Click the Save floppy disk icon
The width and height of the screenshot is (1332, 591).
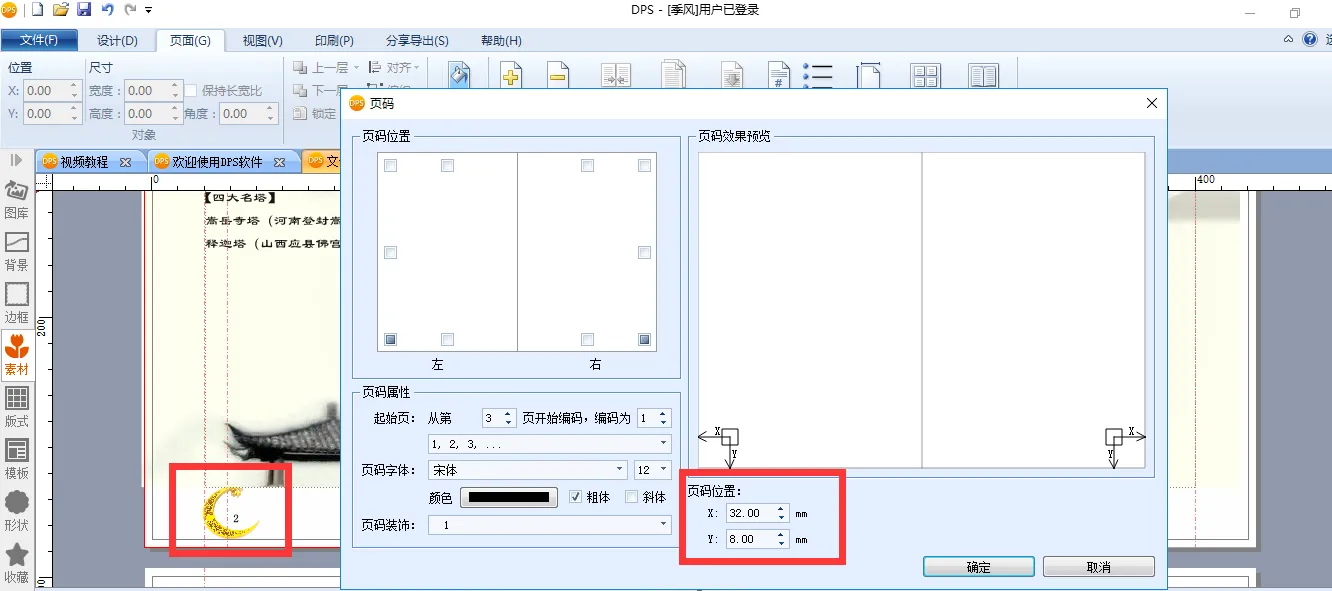tap(84, 10)
